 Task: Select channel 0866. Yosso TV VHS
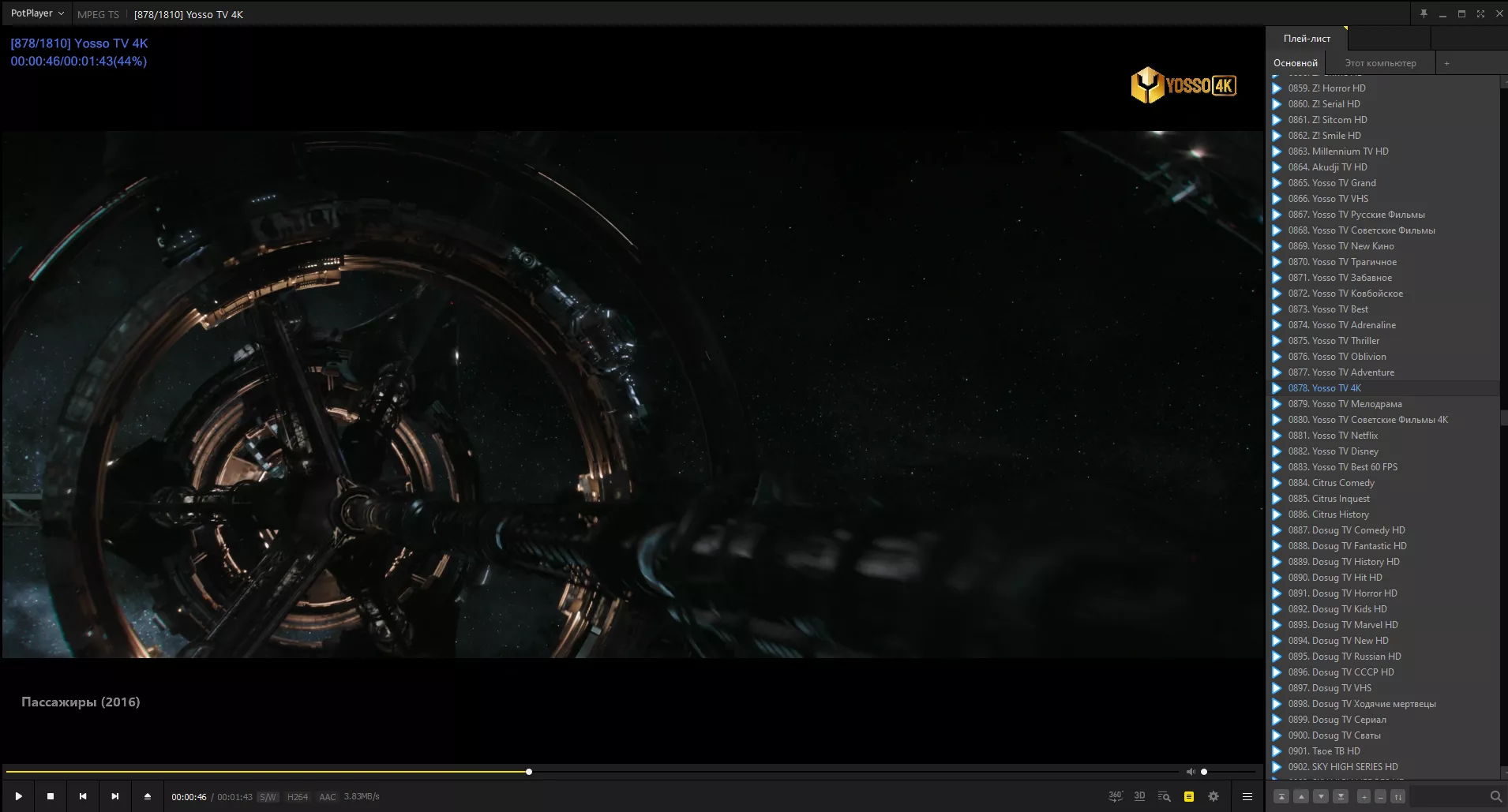click(x=1384, y=199)
